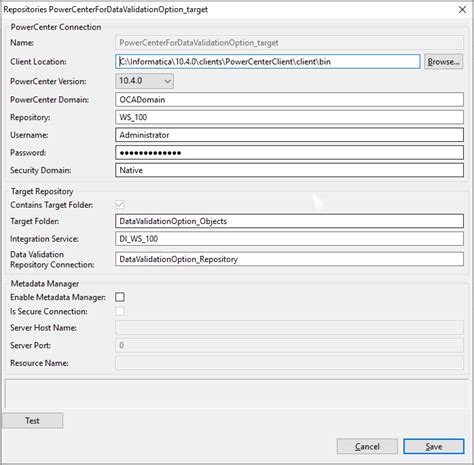Click the 'PowerCenter Version:' label
Screen dimensions: 474x465
click(48, 81)
